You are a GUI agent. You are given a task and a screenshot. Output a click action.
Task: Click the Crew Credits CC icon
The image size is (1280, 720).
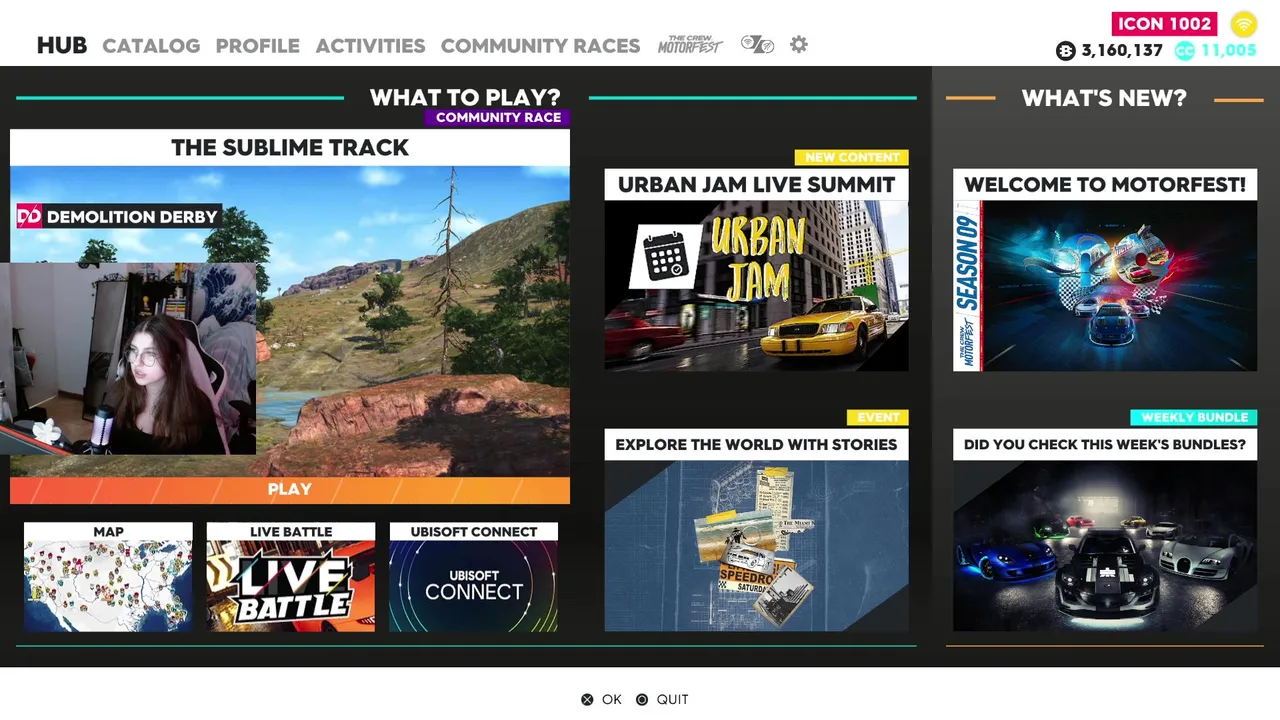(1185, 51)
